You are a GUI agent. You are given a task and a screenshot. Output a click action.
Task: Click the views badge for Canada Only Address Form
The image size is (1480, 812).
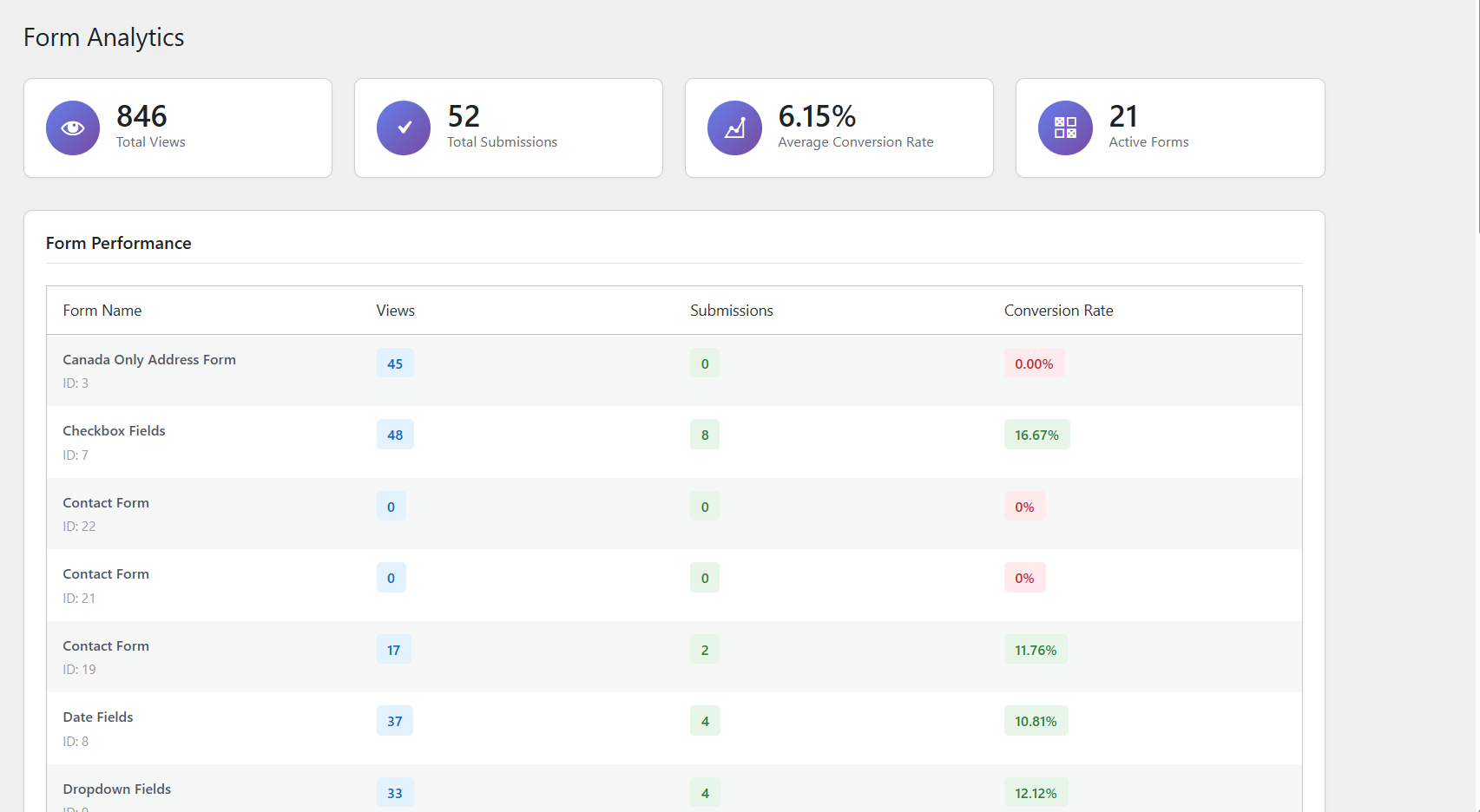coord(395,363)
